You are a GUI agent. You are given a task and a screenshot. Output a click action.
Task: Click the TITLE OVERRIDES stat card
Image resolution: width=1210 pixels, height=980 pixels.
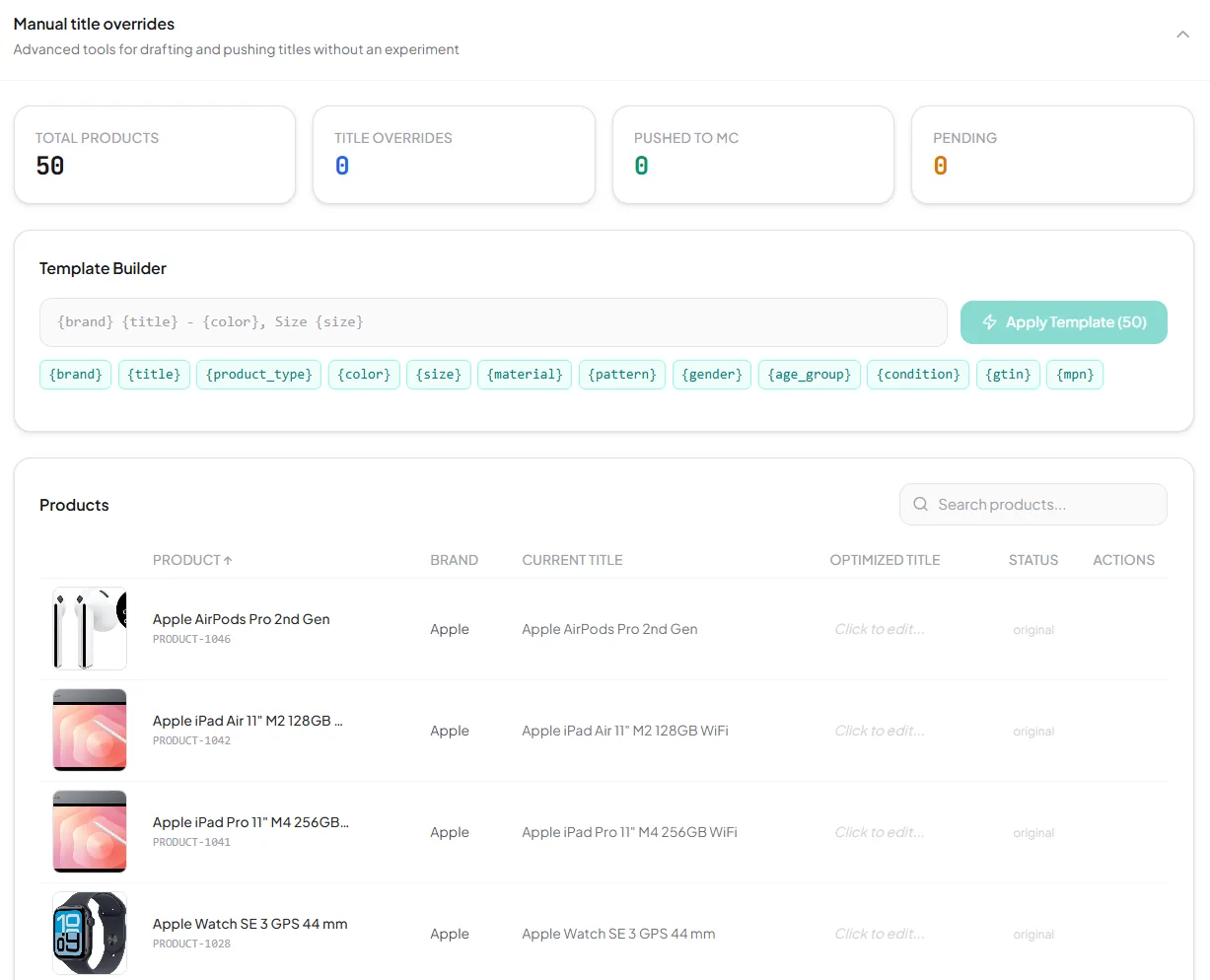coord(454,155)
